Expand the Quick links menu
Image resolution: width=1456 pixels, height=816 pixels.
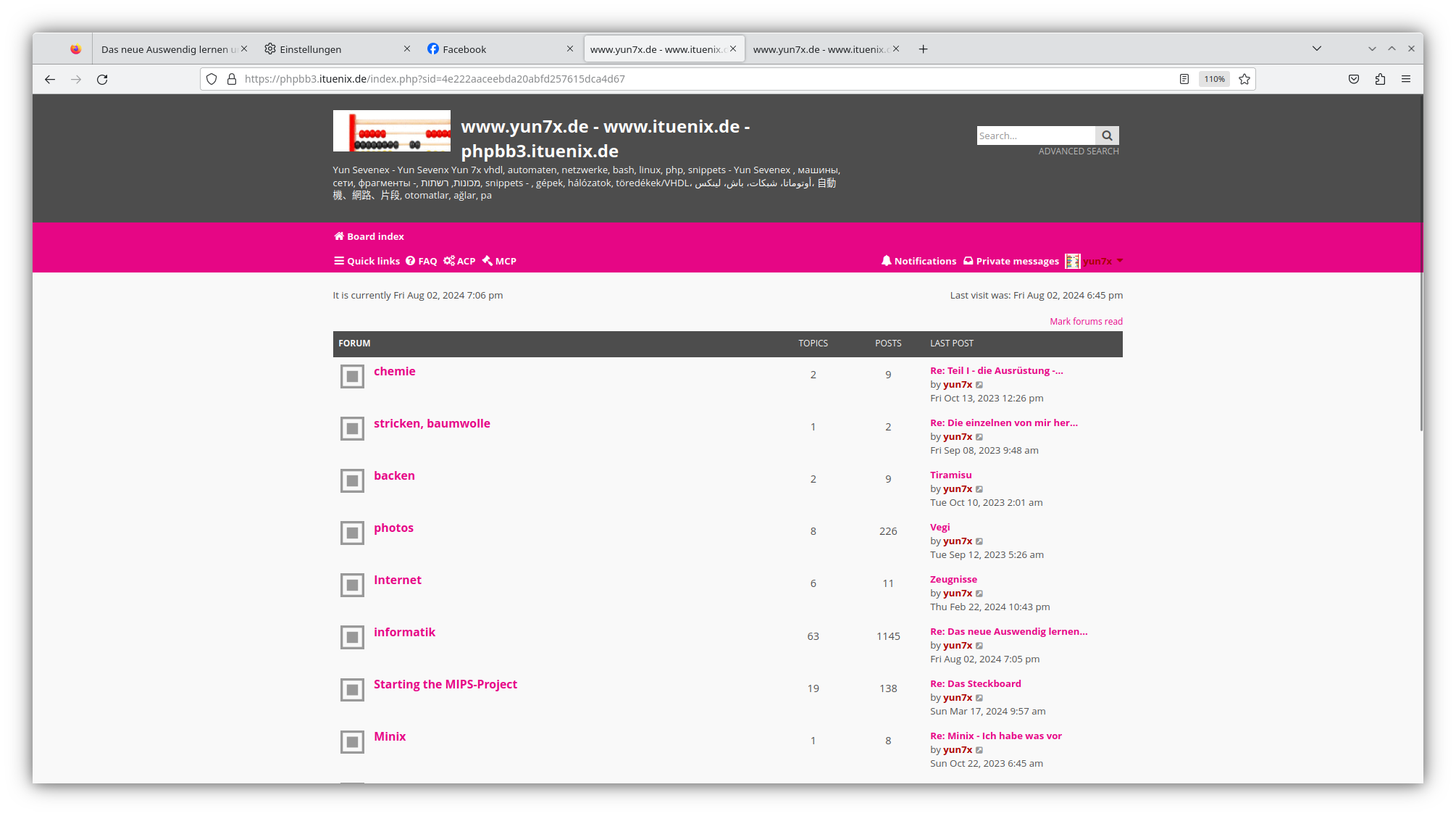click(x=367, y=261)
